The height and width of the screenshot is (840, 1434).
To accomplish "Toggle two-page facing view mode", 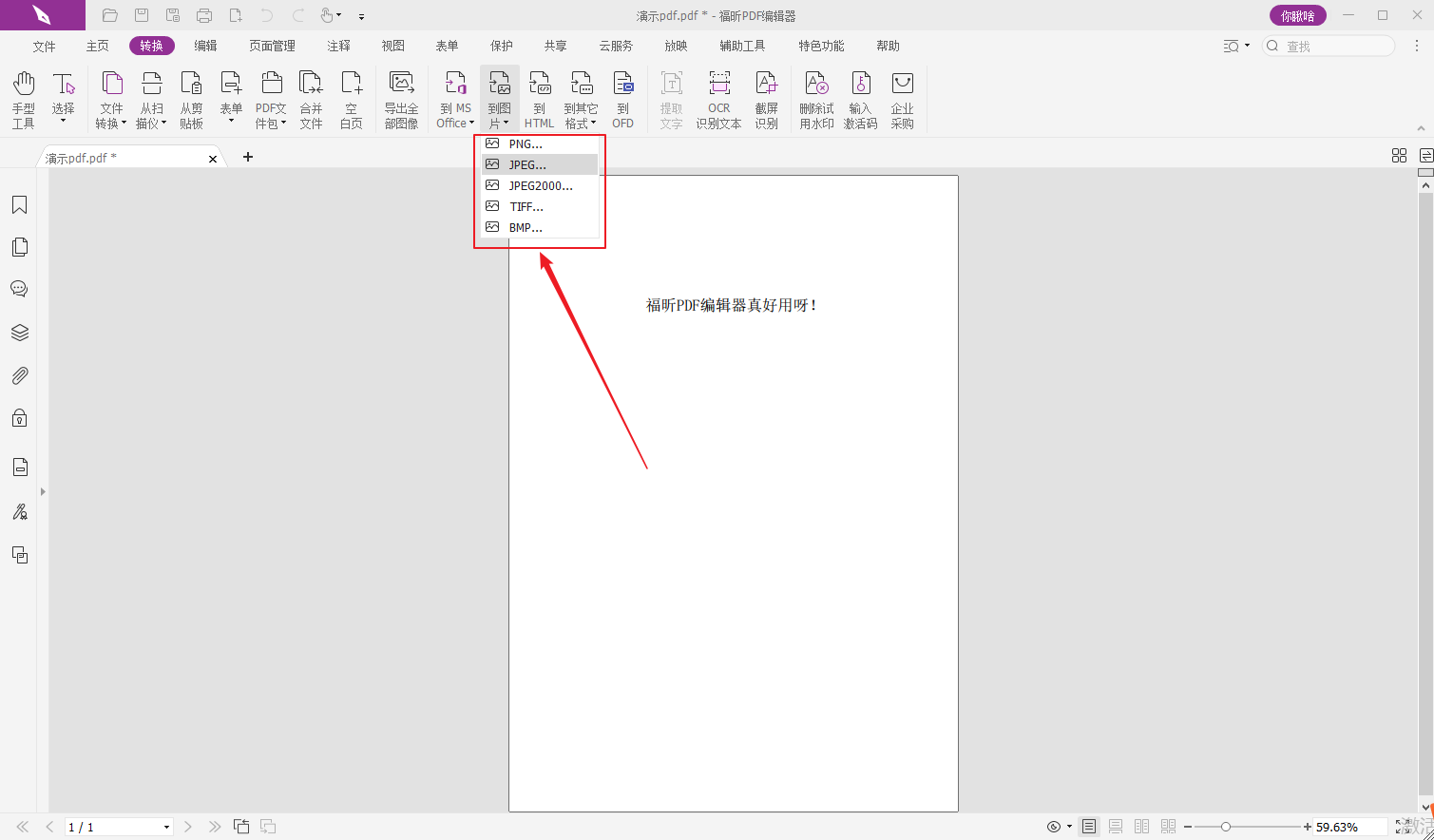I will (x=1142, y=827).
